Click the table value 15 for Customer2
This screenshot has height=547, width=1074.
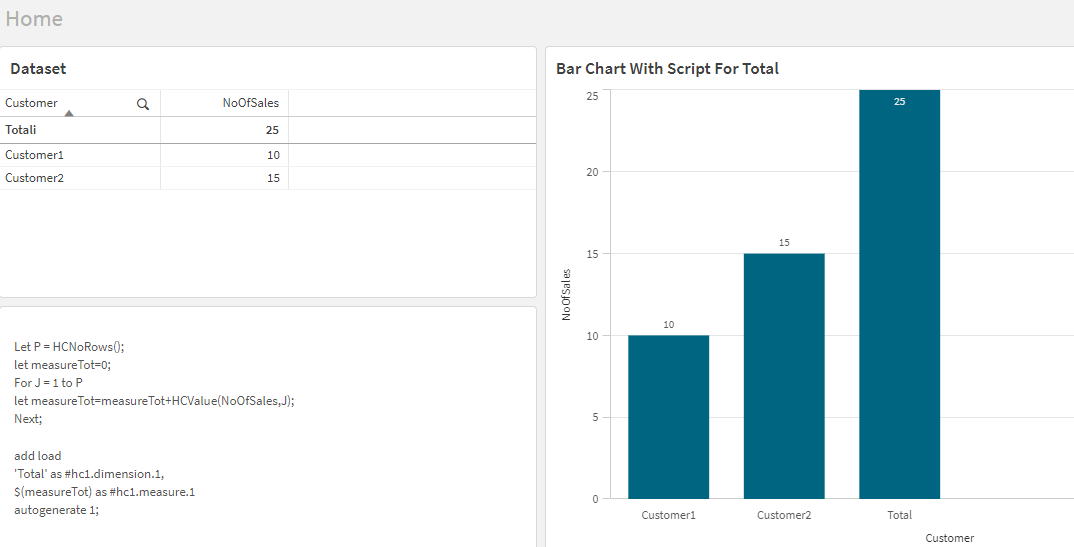coord(273,178)
